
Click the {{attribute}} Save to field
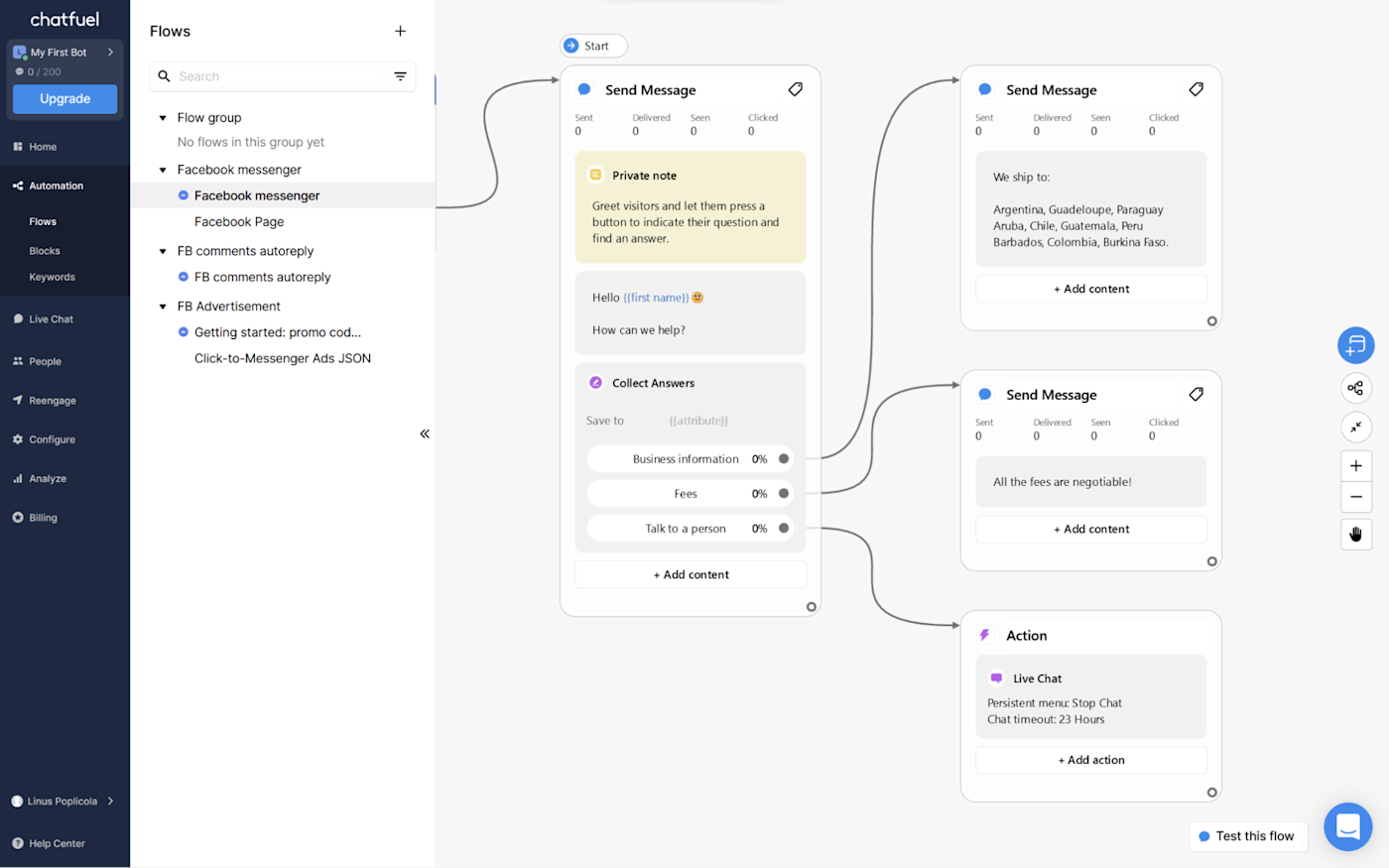698,421
